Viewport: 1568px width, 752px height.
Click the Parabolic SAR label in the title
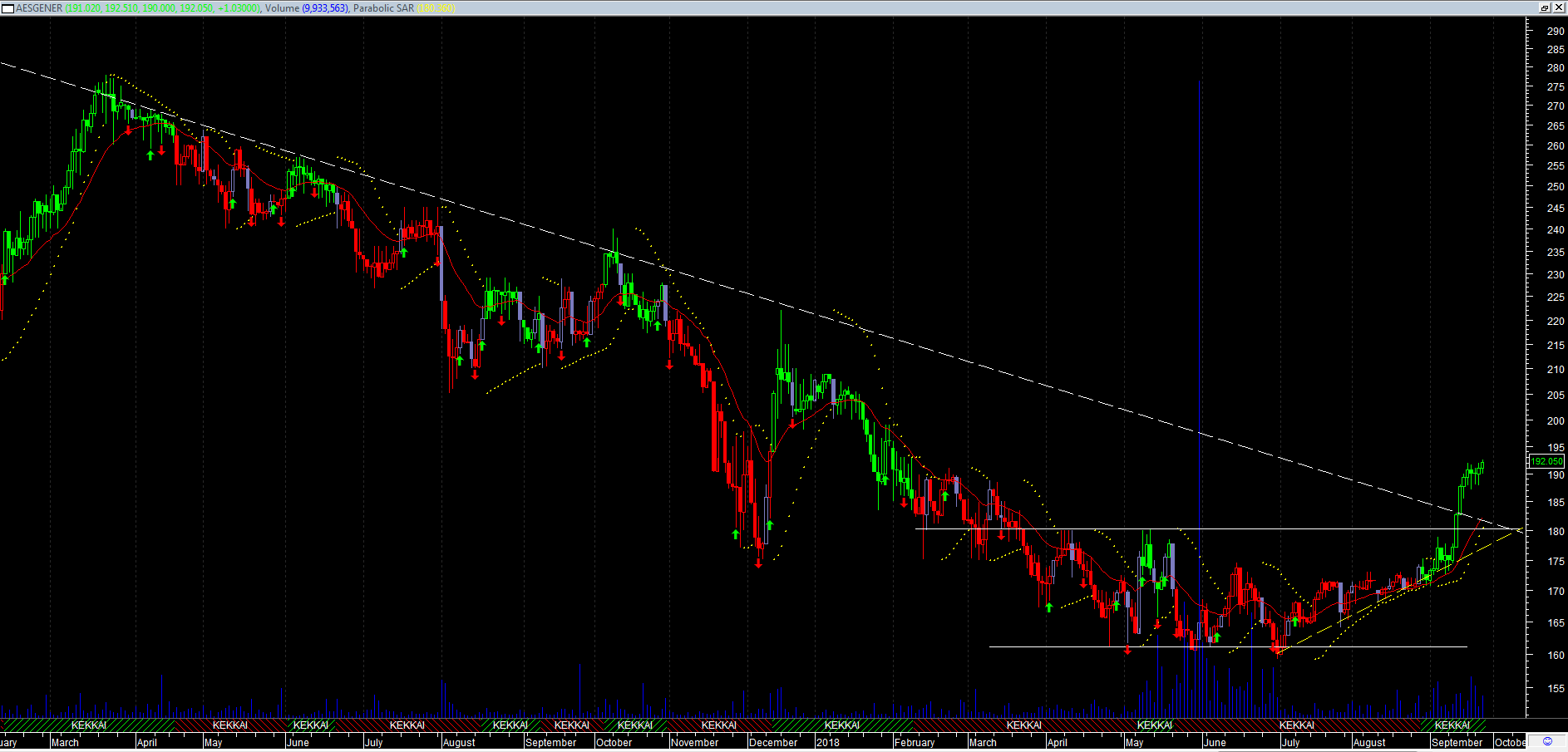coord(383,8)
